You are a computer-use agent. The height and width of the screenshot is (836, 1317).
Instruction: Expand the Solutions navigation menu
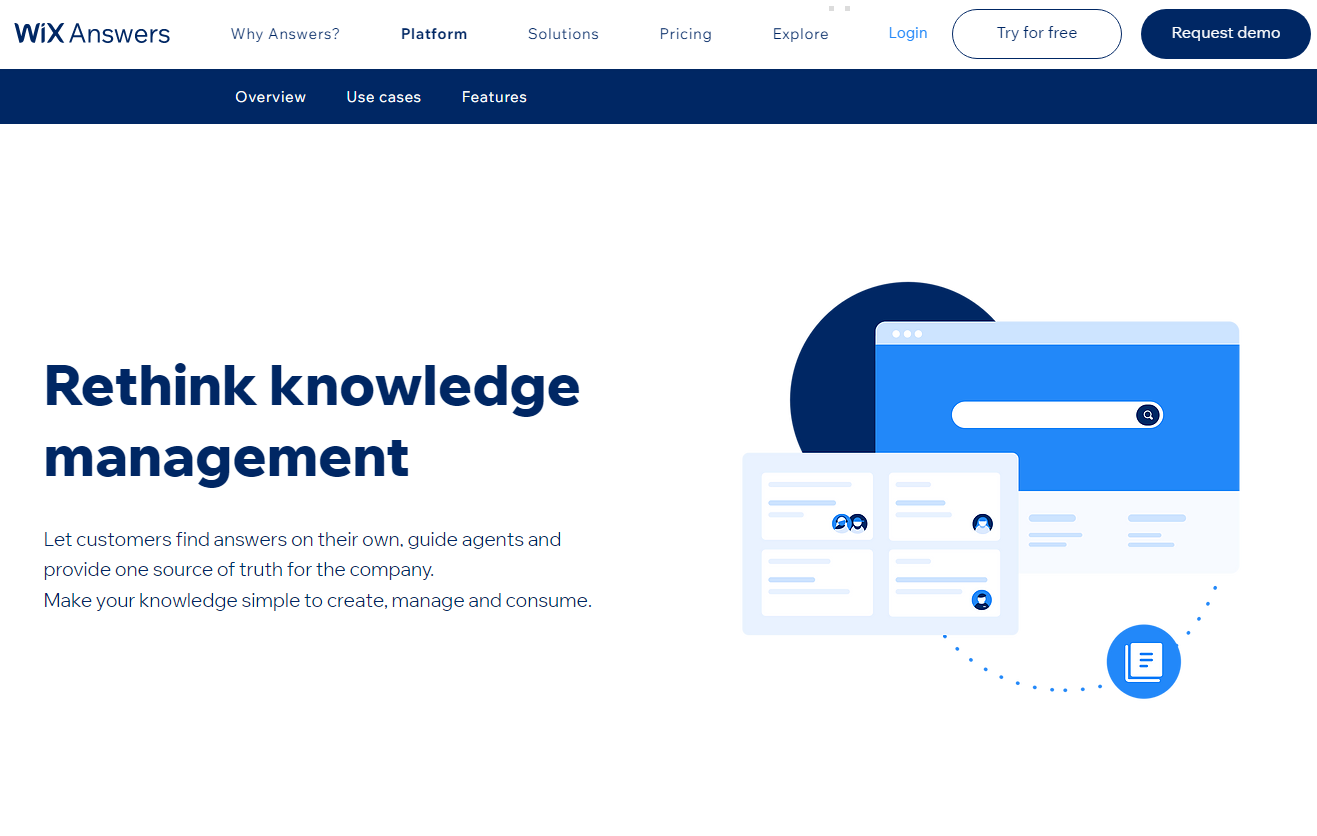click(x=563, y=34)
